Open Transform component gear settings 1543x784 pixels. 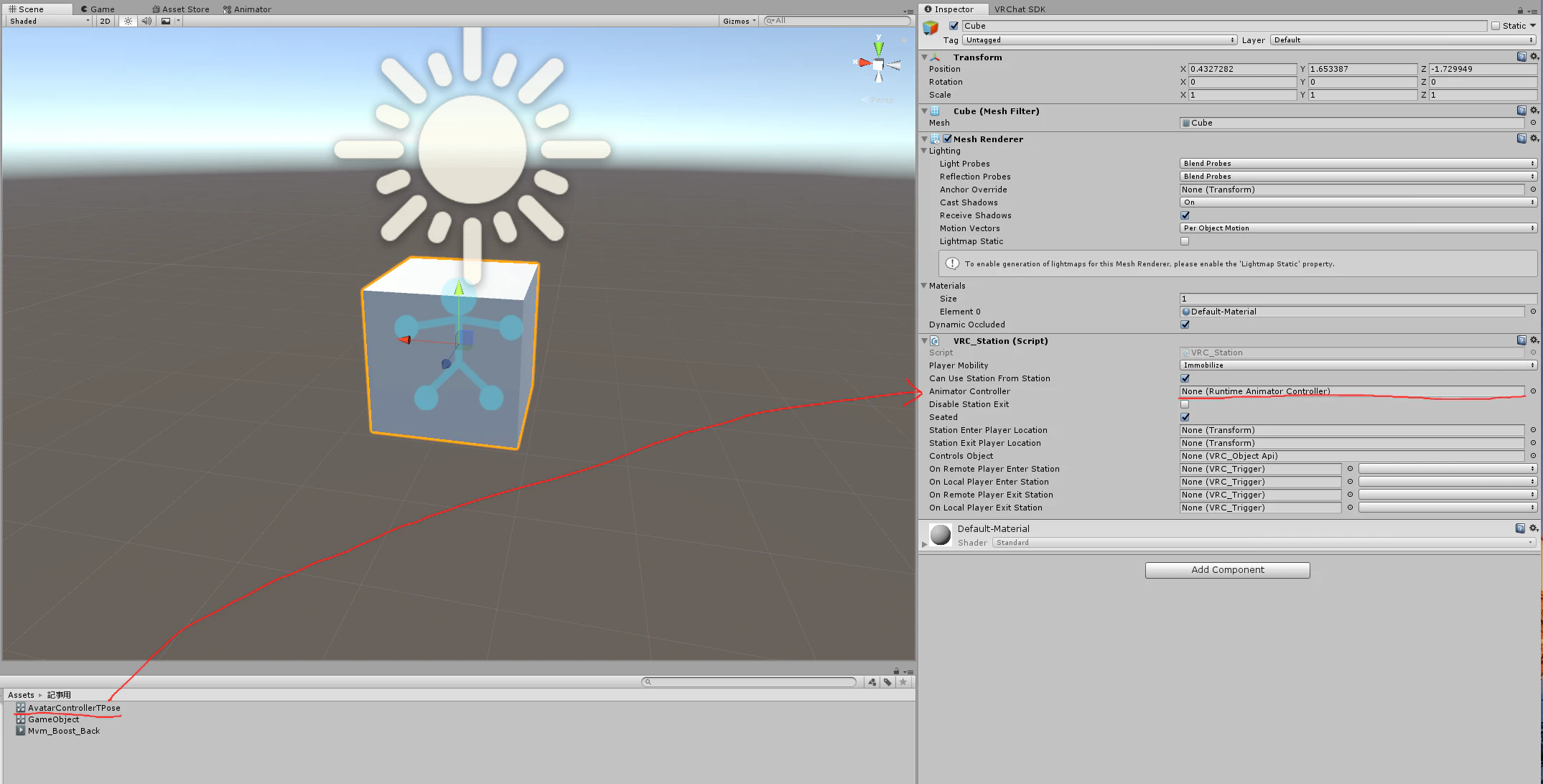(1534, 56)
